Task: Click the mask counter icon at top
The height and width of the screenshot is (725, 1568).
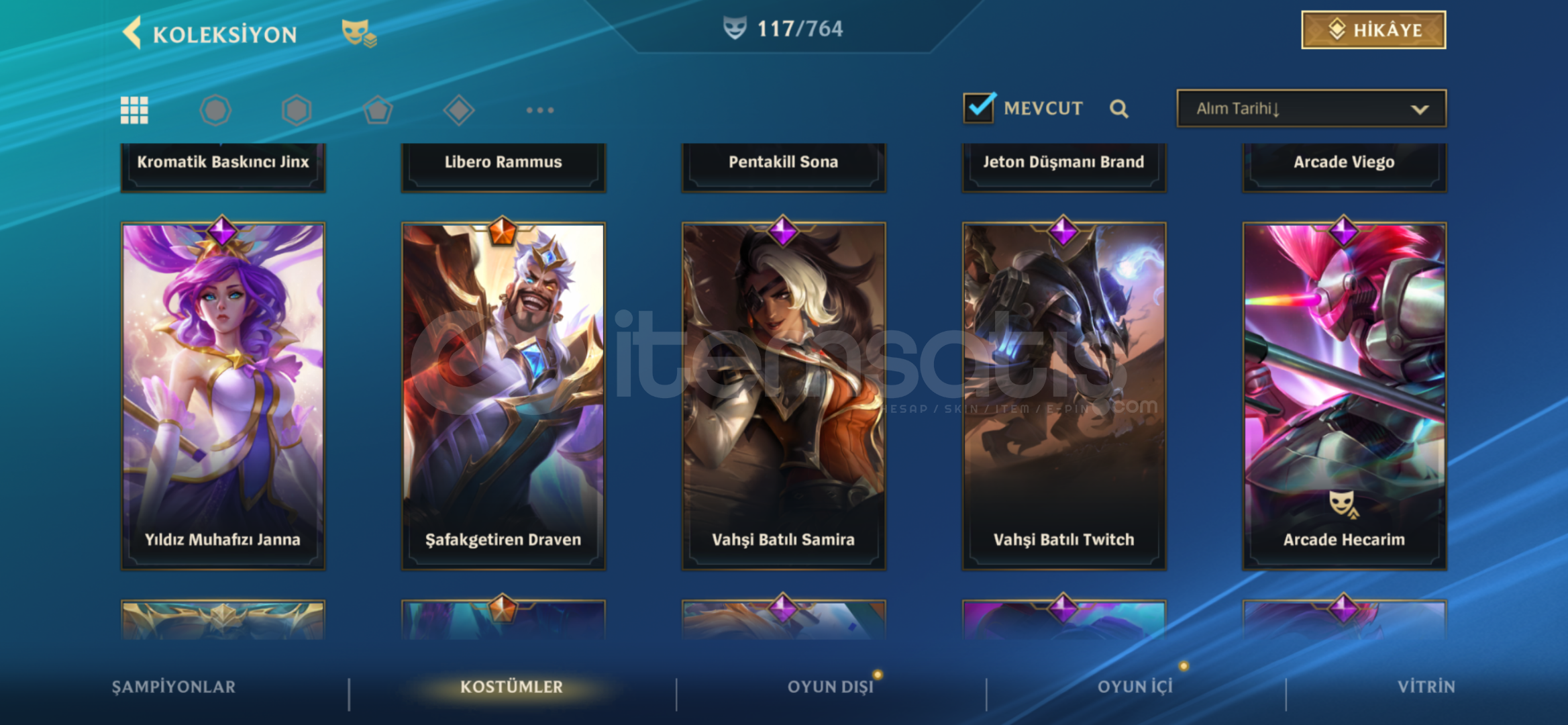Action: 735,28
